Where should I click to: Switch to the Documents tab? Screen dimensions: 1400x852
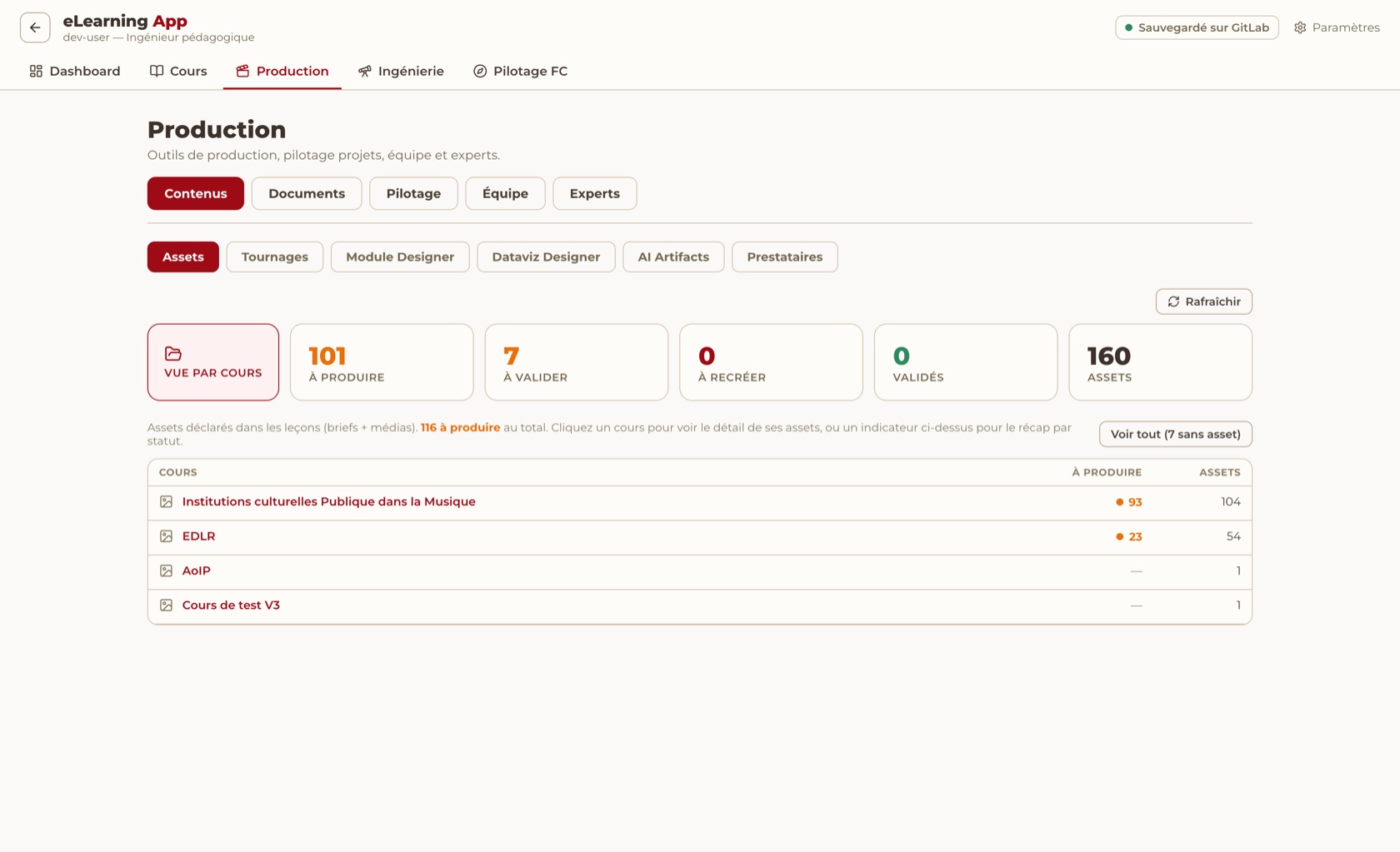click(x=307, y=193)
